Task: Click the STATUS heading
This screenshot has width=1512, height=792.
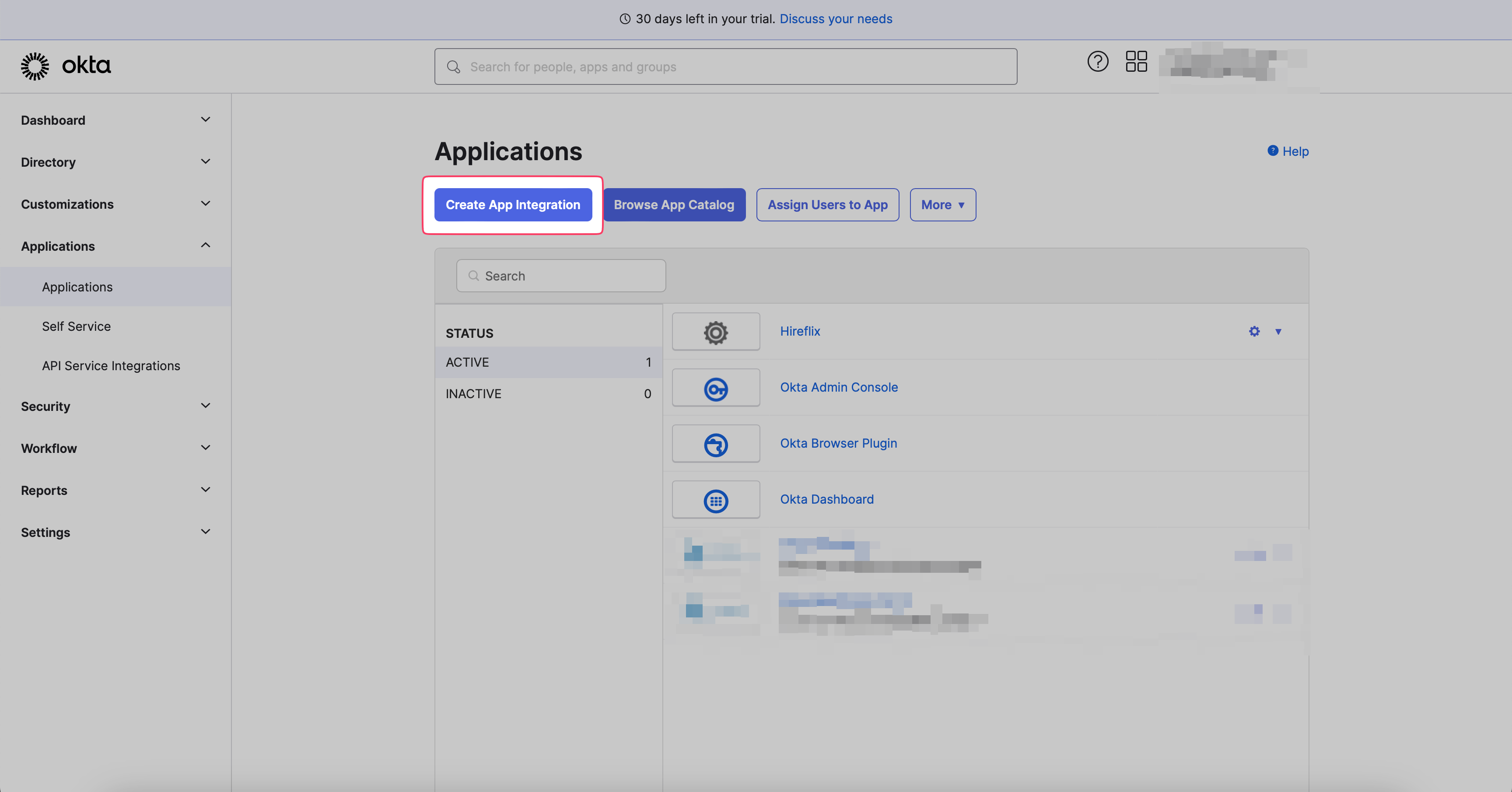Action: click(x=469, y=333)
